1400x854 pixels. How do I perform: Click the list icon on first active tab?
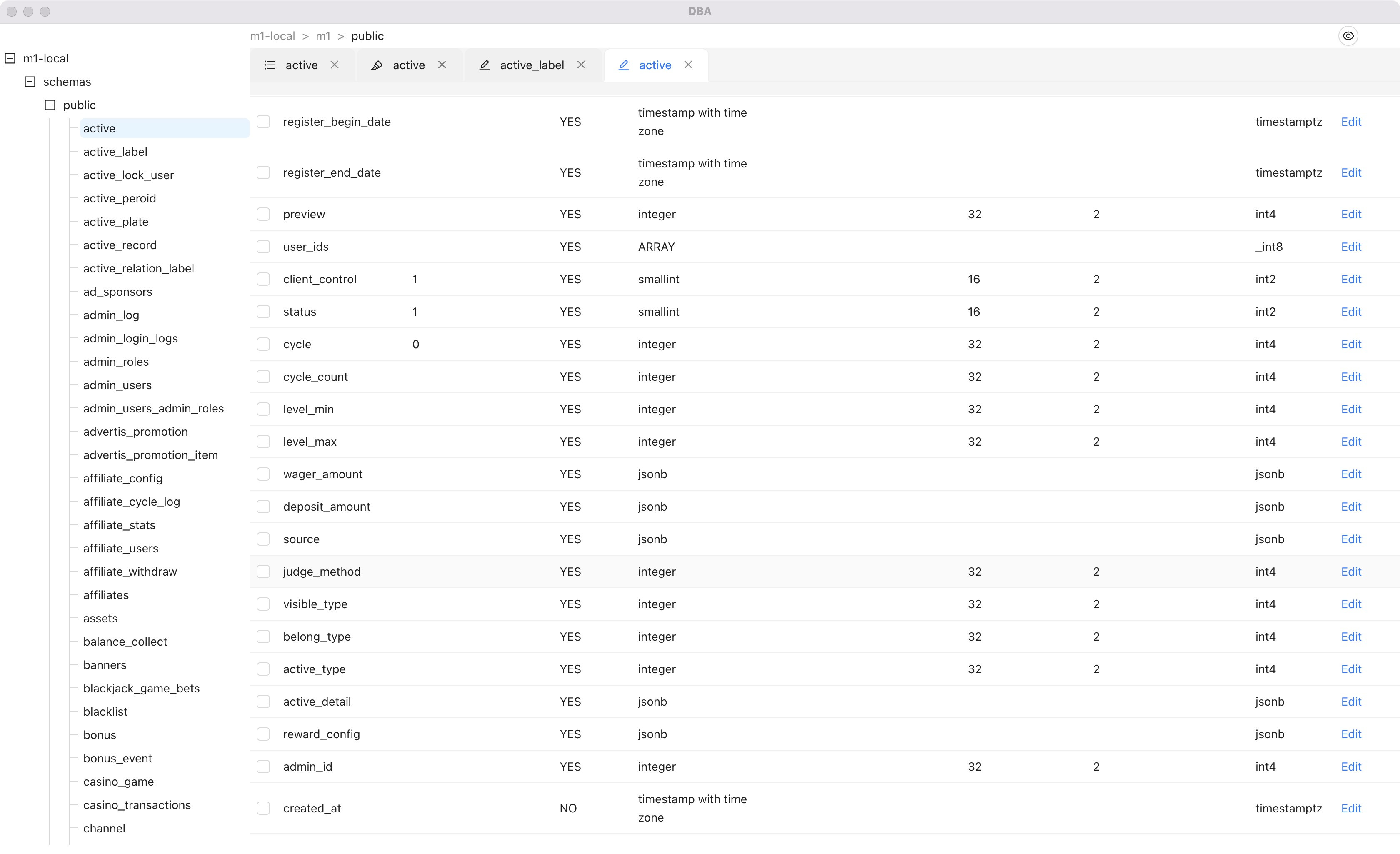tap(270, 65)
